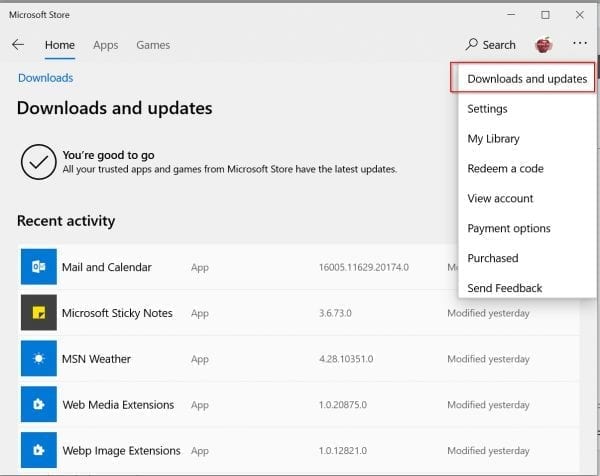
Task: Click the back arrow icon
Action: pyautogui.click(x=18, y=45)
